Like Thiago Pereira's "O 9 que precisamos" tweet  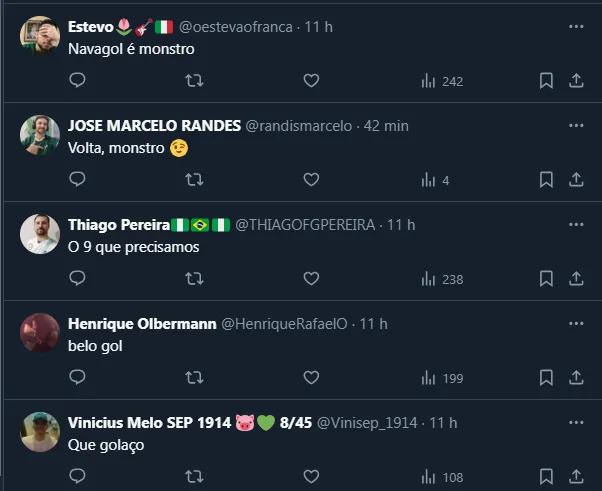pos(311,279)
